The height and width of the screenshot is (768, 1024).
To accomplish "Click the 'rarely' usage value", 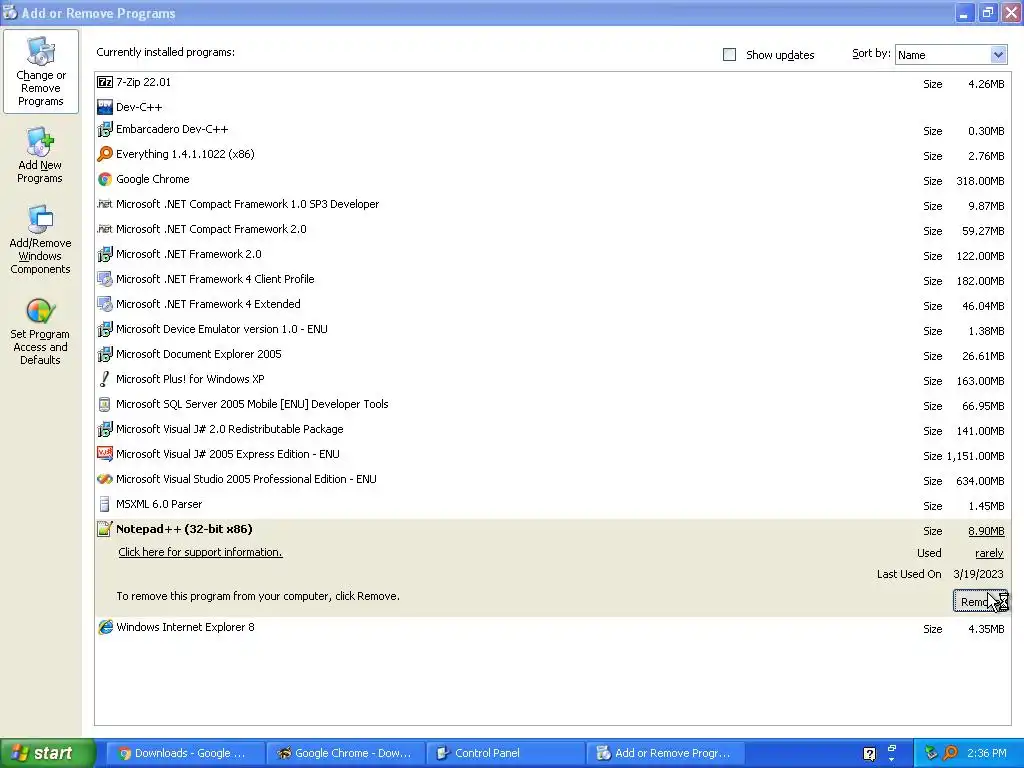I will coord(989,553).
